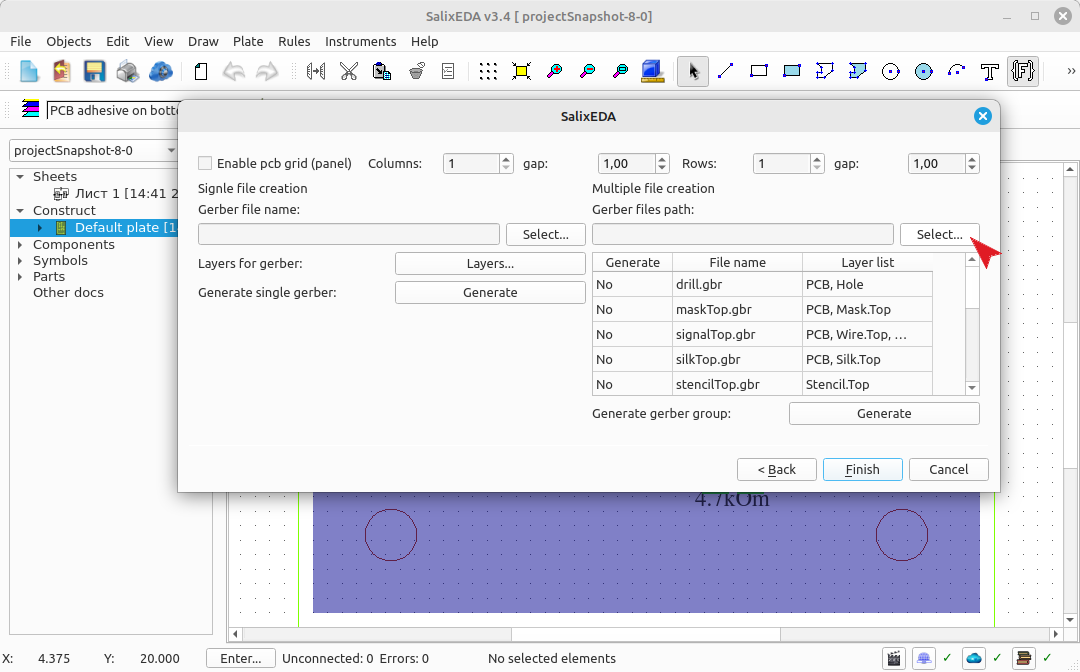Click the Enter... button in status bar
This screenshot has width=1080, height=672.
(241, 659)
